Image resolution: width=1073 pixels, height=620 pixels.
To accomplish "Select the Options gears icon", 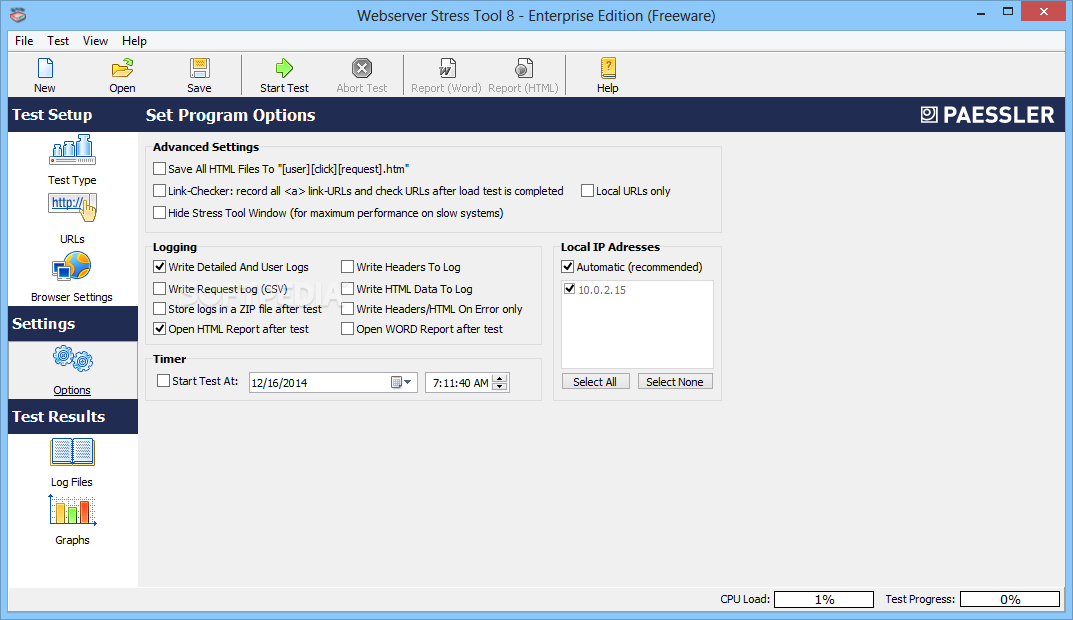I will pyautogui.click(x=73, y=359).
